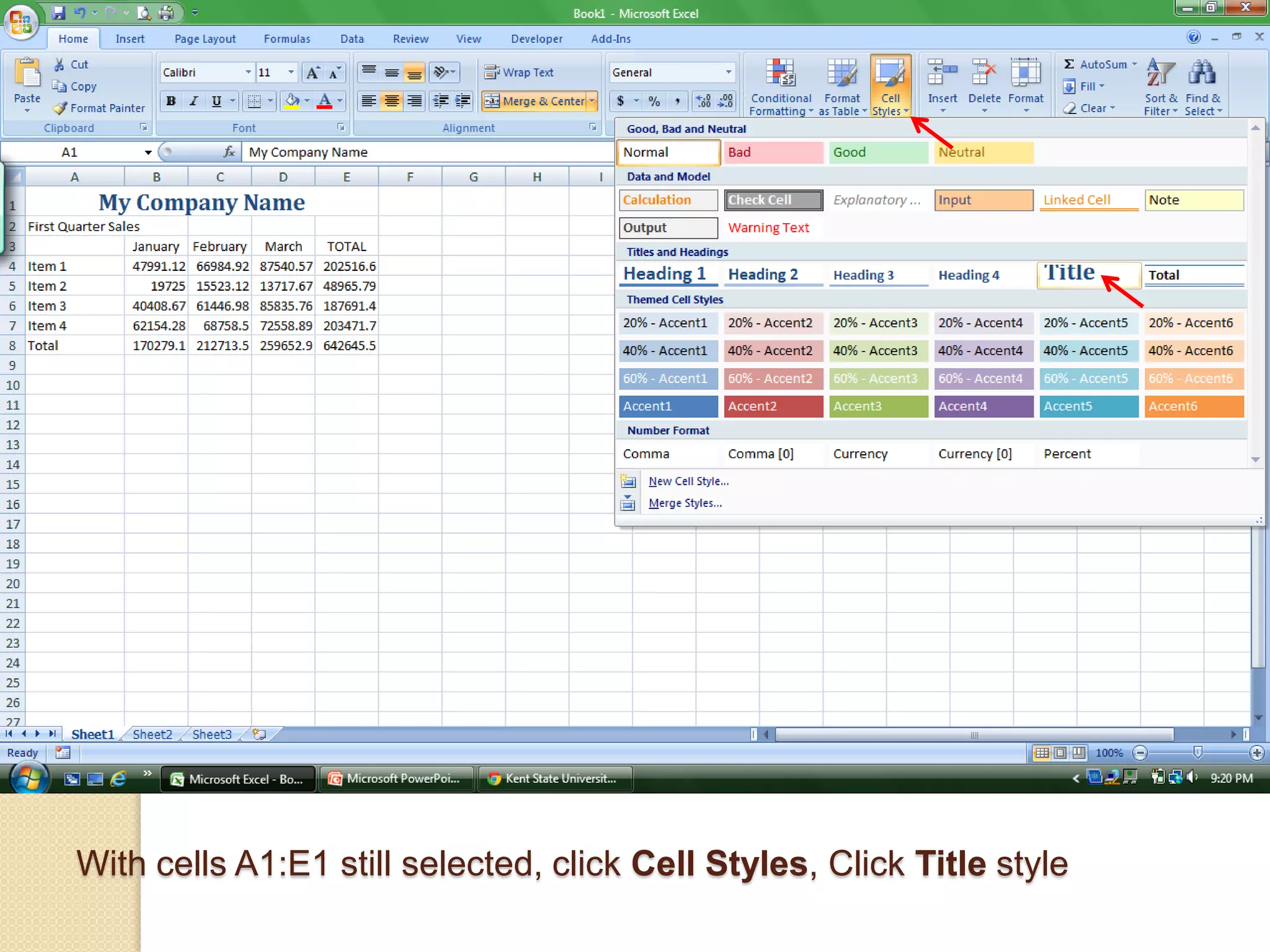
Task: Apply the Heading 1 cell style
Action: tap(668, 274)
